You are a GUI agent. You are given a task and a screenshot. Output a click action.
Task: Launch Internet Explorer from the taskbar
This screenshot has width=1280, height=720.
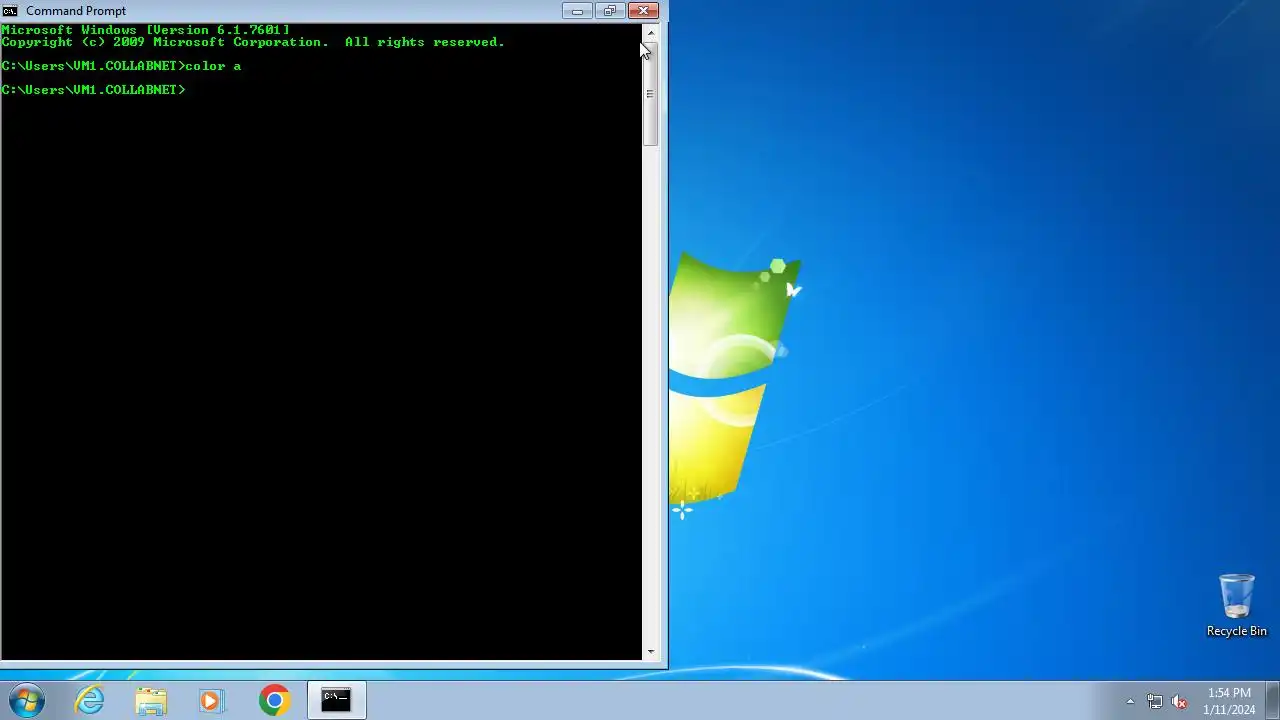point(90,700)
